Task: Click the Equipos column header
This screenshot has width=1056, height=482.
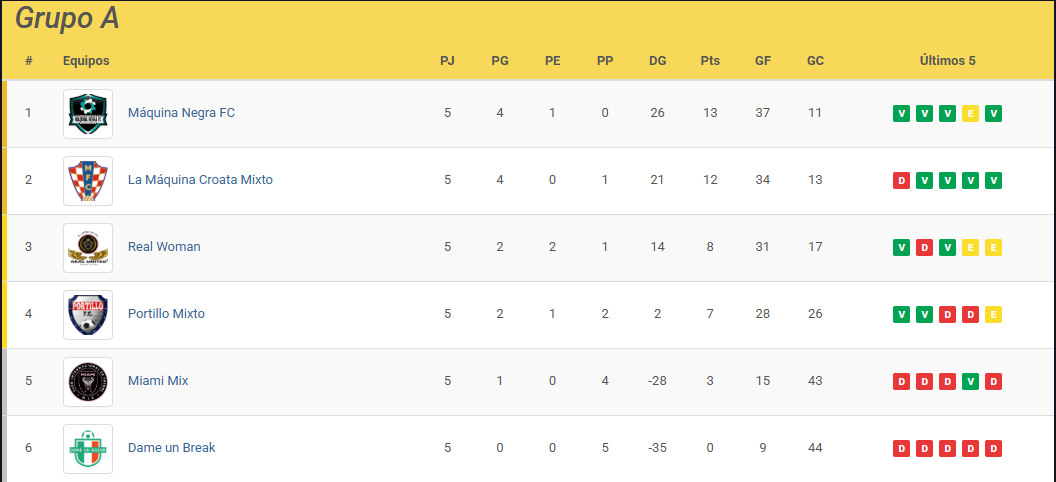Action: pos(86,61)
